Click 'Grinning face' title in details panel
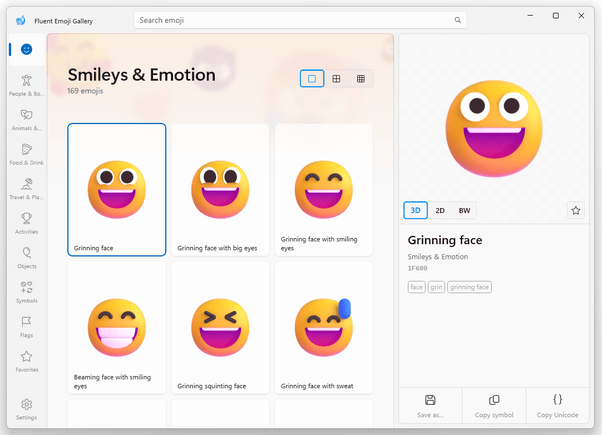 tap(445, 240)
